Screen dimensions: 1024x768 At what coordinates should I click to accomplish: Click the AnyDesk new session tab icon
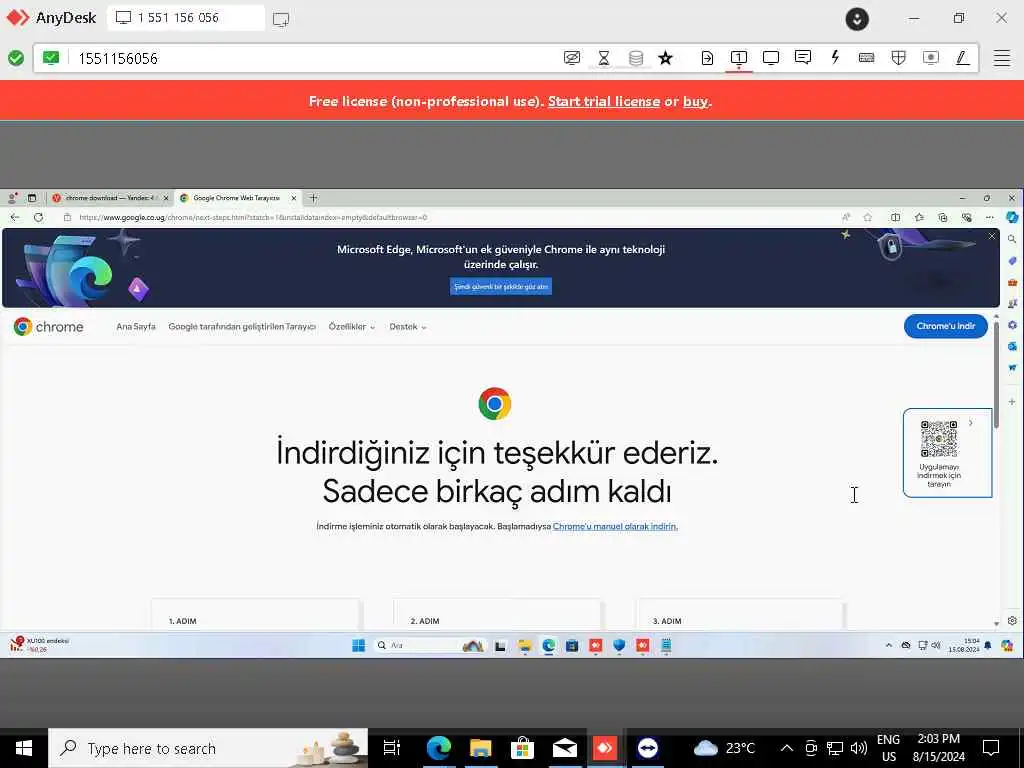[281, 19]
